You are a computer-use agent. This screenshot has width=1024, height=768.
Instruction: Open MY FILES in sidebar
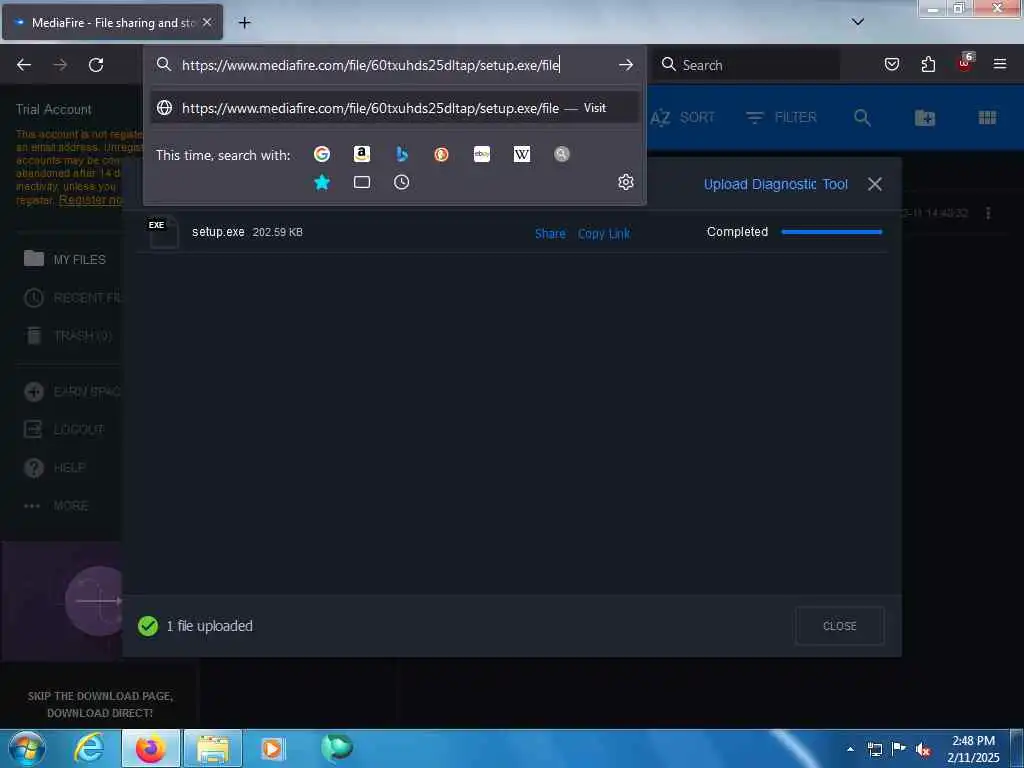(x=65, y=259)
